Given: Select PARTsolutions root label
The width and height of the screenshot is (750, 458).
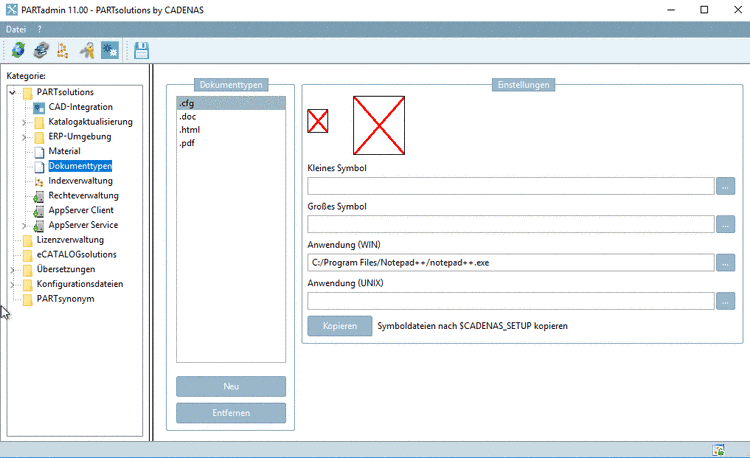Looking at the screenshot, I should (x=65, y=92).
